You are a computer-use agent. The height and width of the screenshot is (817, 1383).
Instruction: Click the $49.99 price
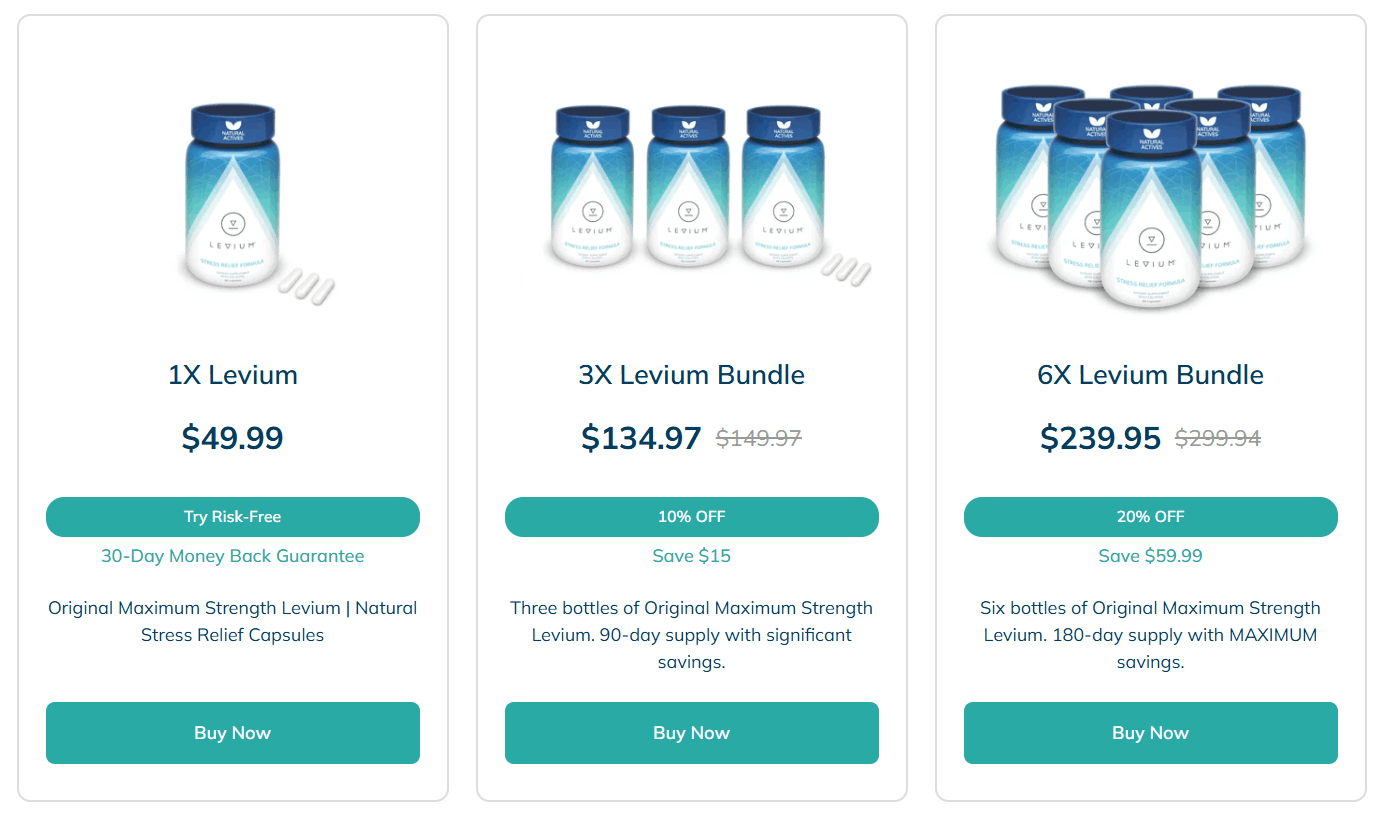click(x=232, y=437)
